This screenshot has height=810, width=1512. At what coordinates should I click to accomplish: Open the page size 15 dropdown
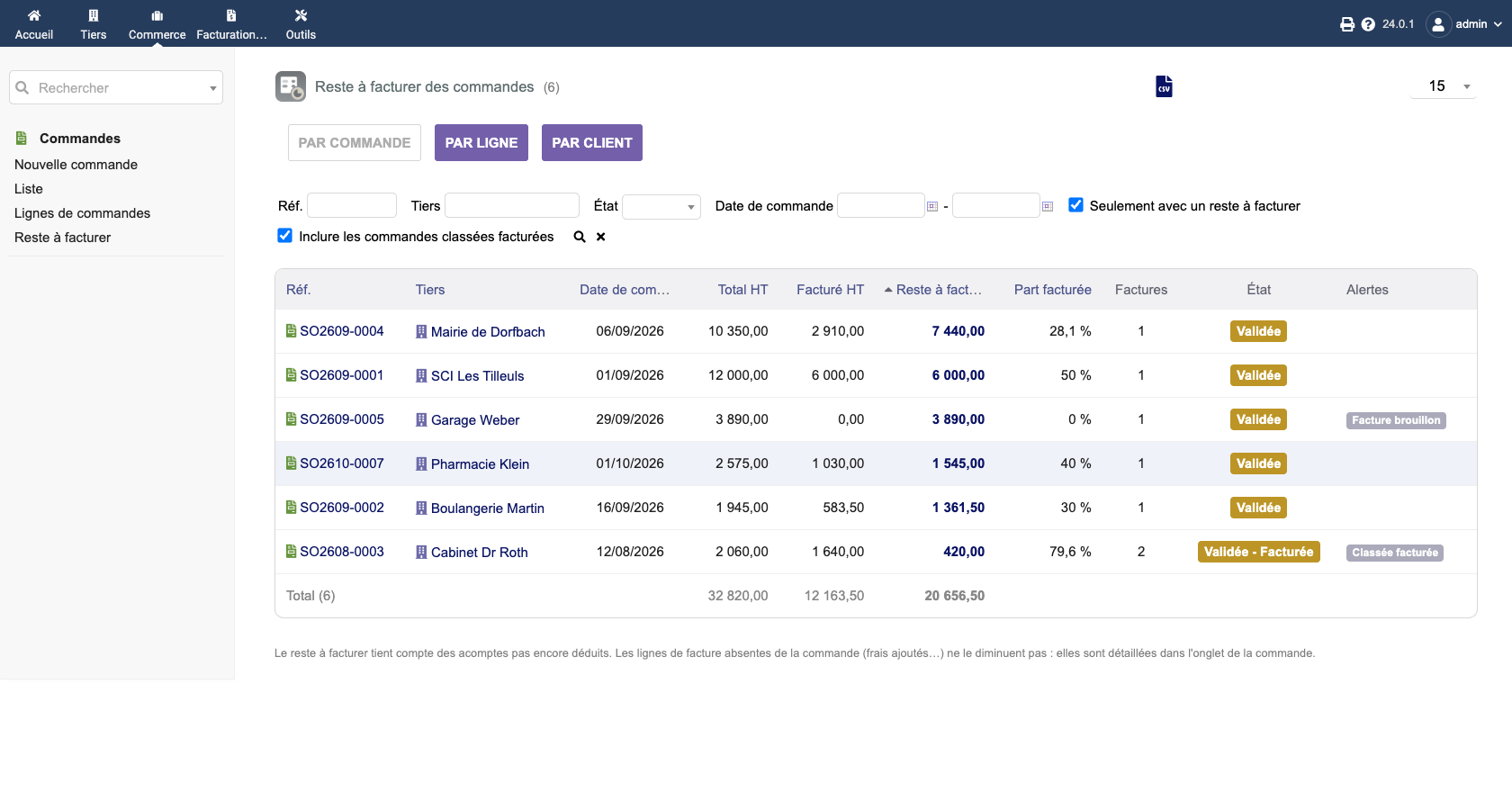(x=1444, y=86)
